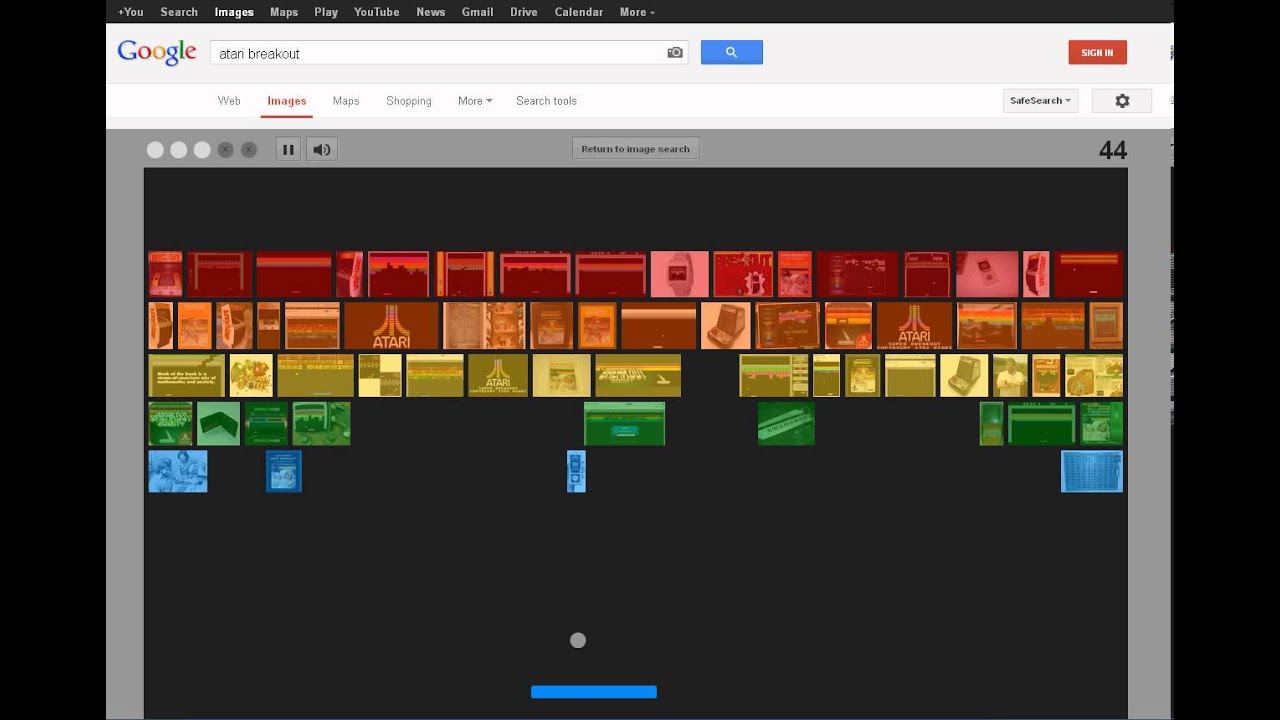Click the first red brick in top row
The image size is (1280, 720).
coord(165,274)
